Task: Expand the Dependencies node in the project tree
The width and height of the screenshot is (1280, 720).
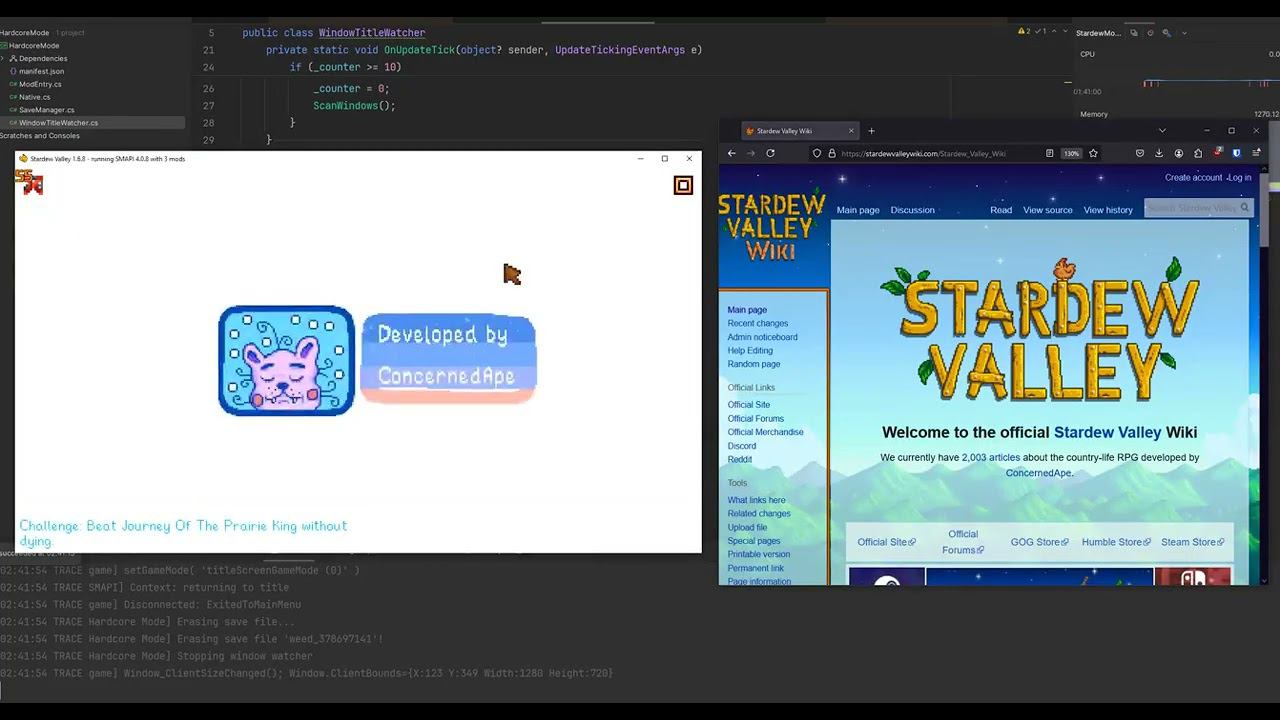Action: tap(3, 58)
